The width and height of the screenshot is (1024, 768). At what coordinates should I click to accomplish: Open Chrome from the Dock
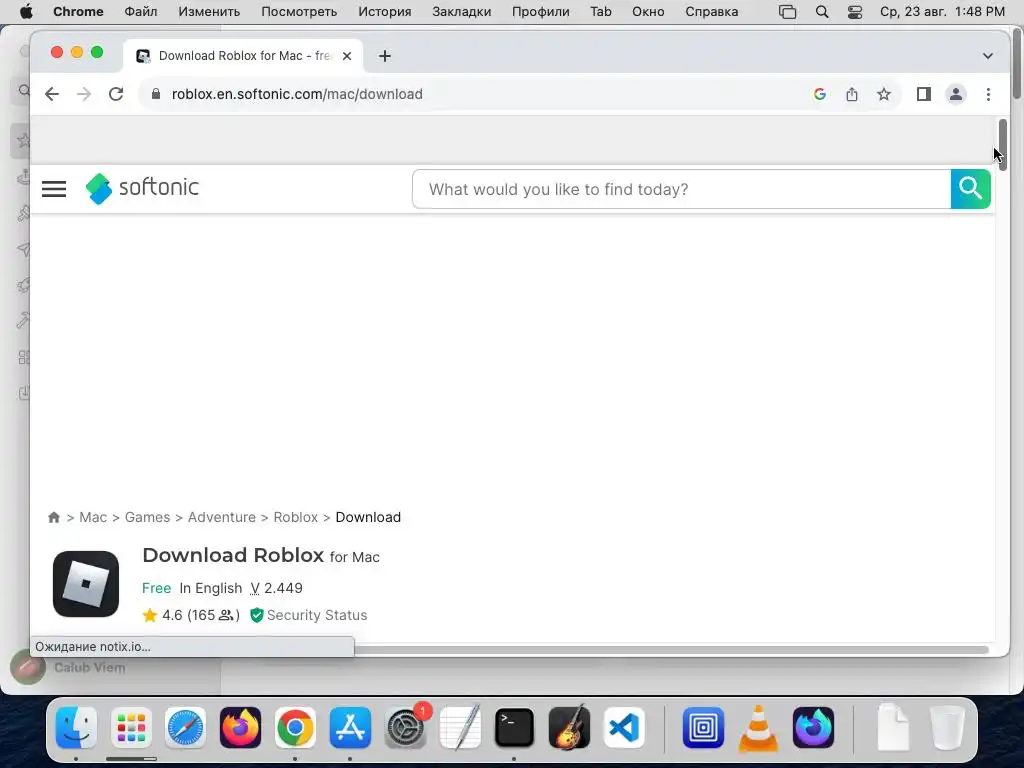point(295,728)
